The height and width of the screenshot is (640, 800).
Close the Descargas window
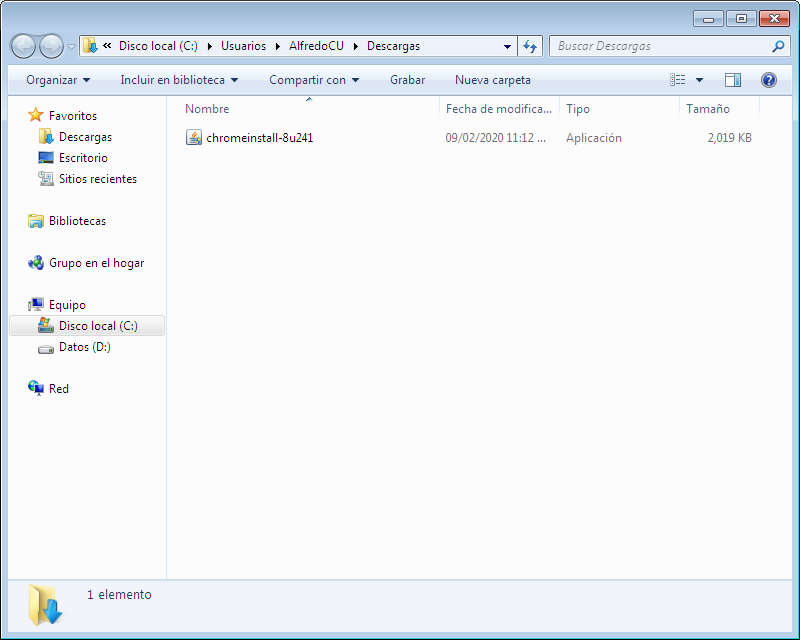click(x=774, y=19)
